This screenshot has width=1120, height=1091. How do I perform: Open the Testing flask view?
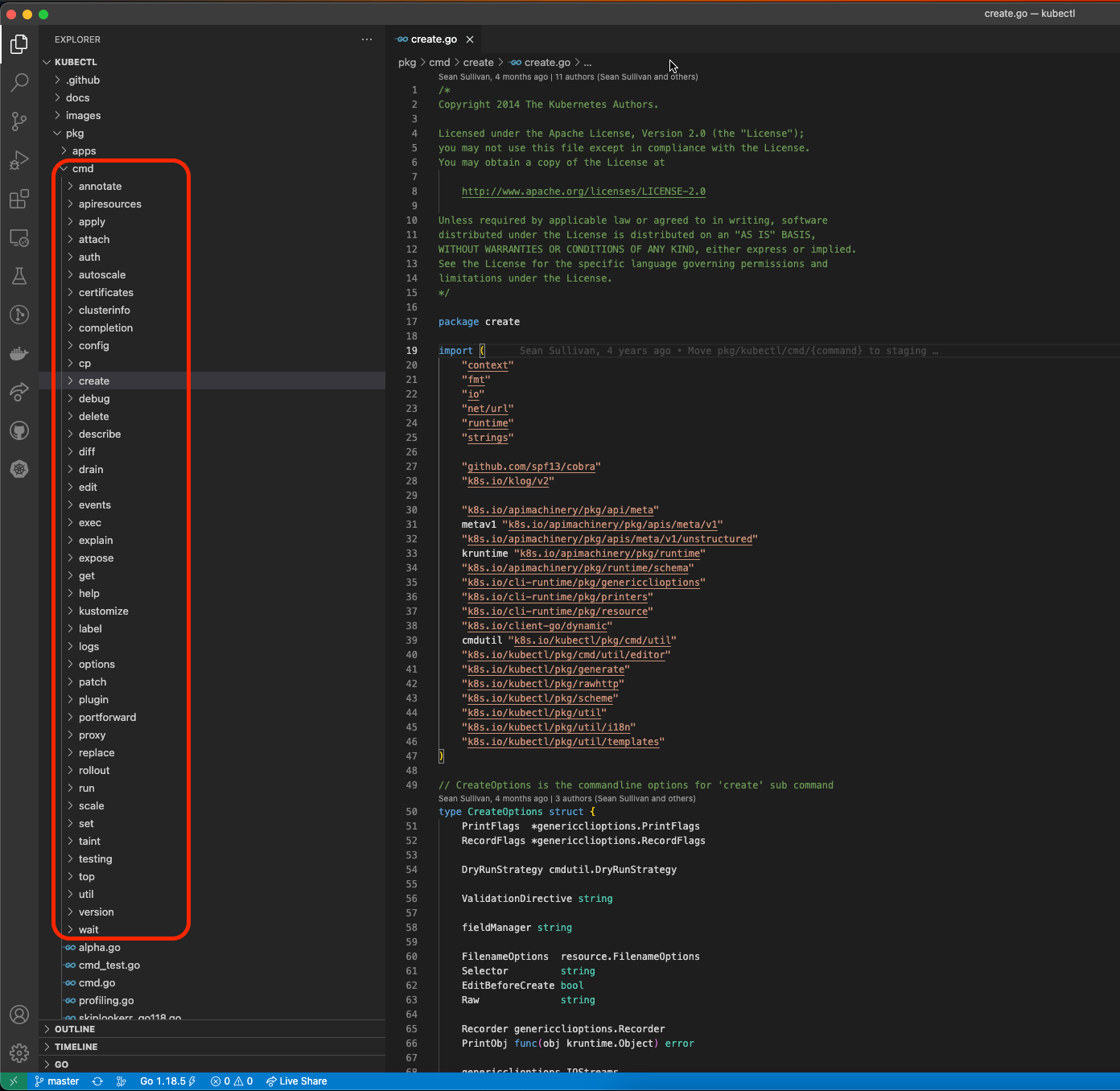point(19,276)
